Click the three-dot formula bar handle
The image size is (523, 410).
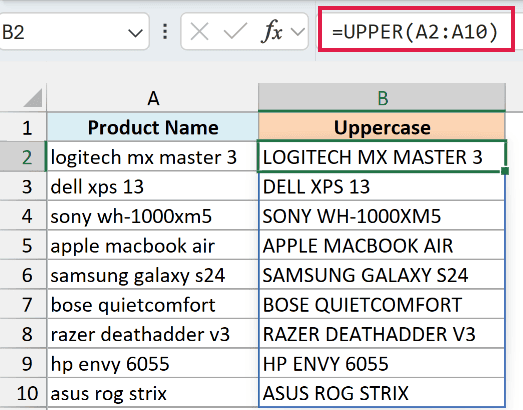pos(165,32)
